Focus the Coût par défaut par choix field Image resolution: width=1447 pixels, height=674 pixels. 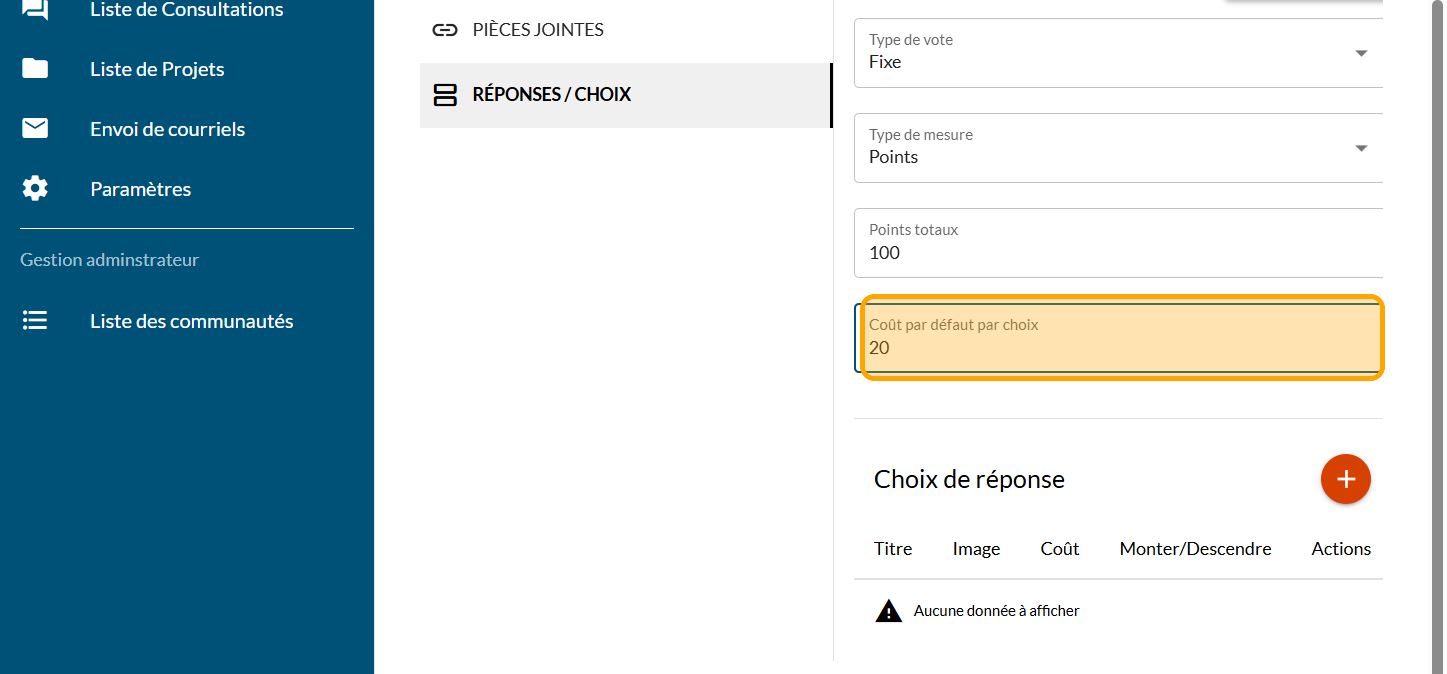1118,348
